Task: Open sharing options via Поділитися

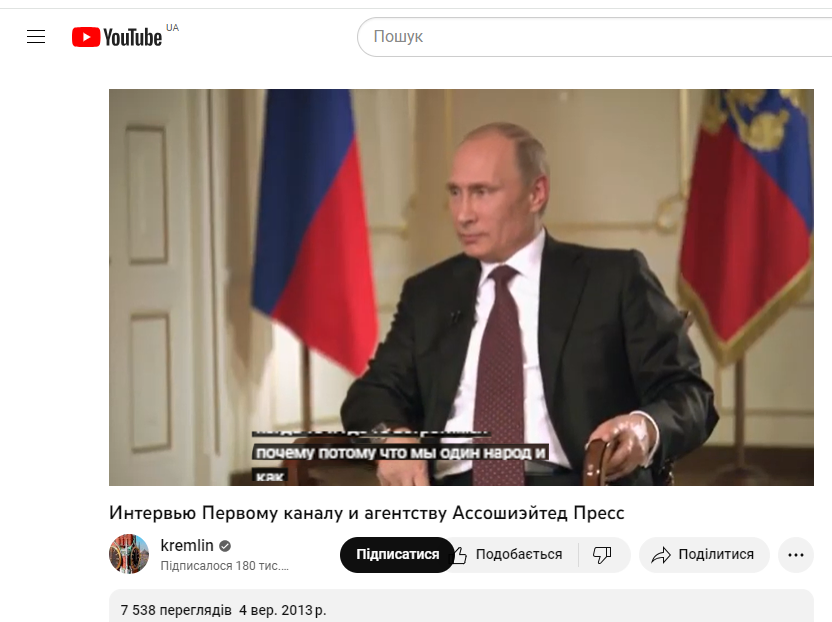Action: coord(716,555)
